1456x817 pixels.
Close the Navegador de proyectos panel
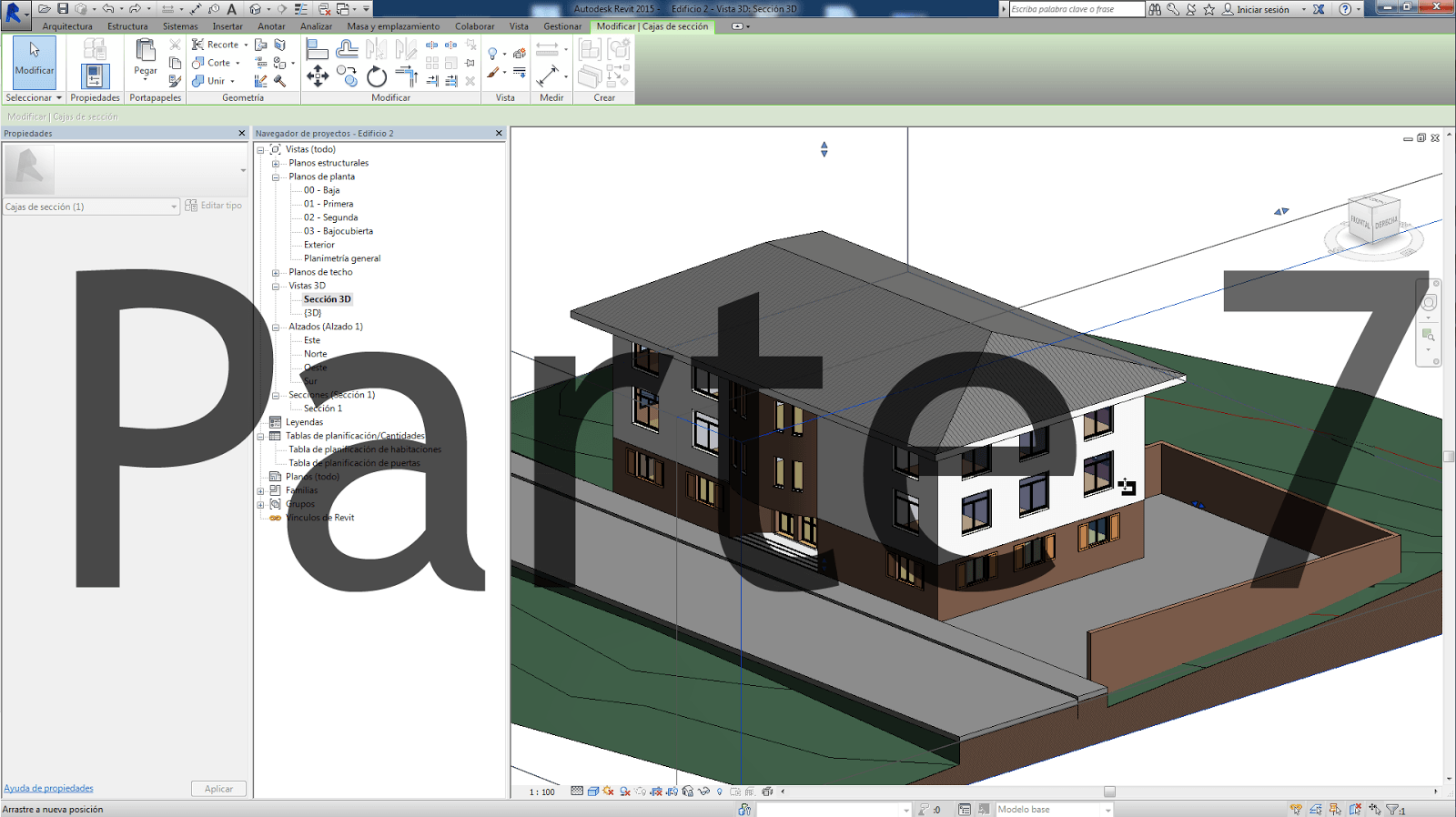(499, 133)
